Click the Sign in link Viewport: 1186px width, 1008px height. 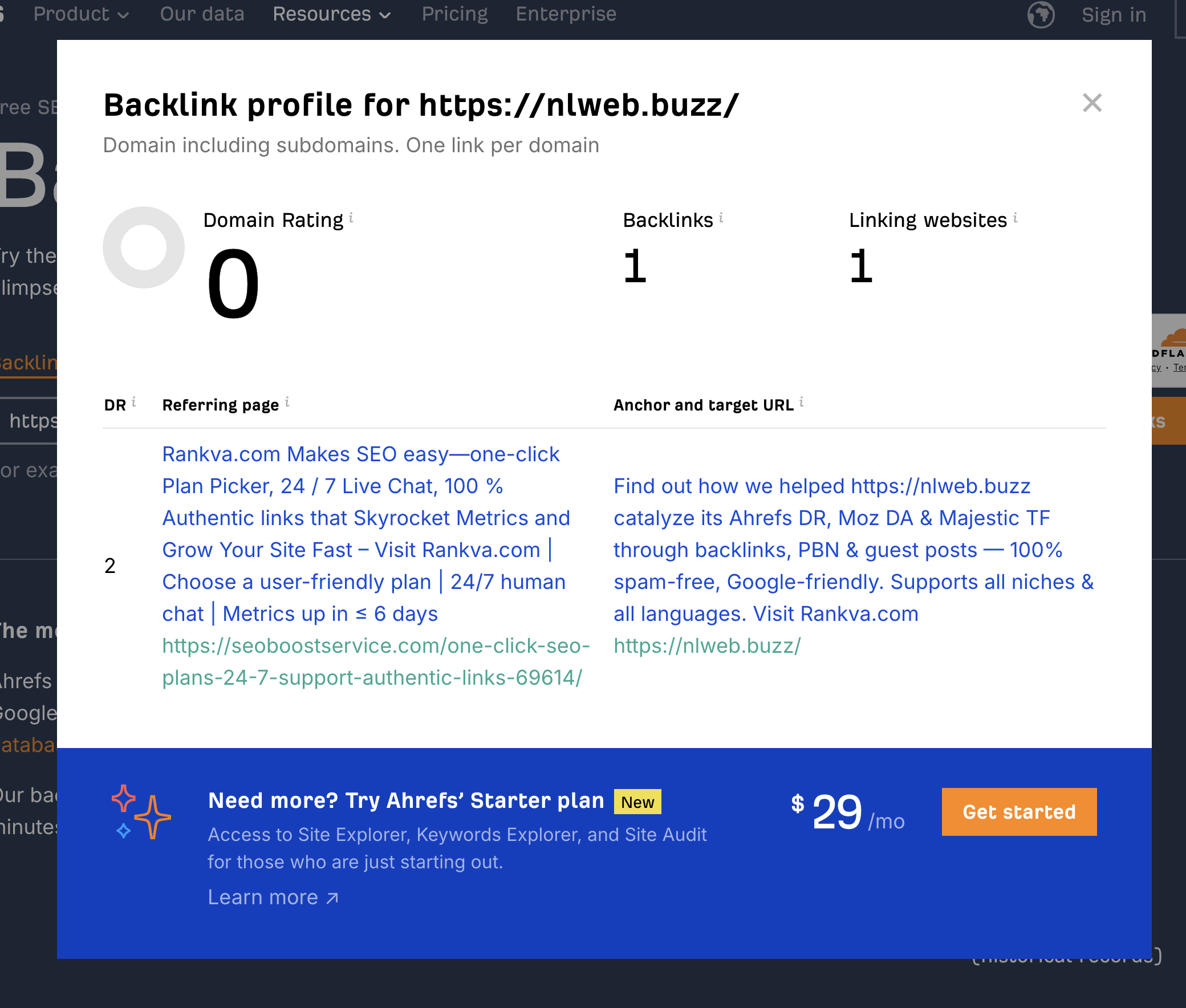tap(1114, 15)
